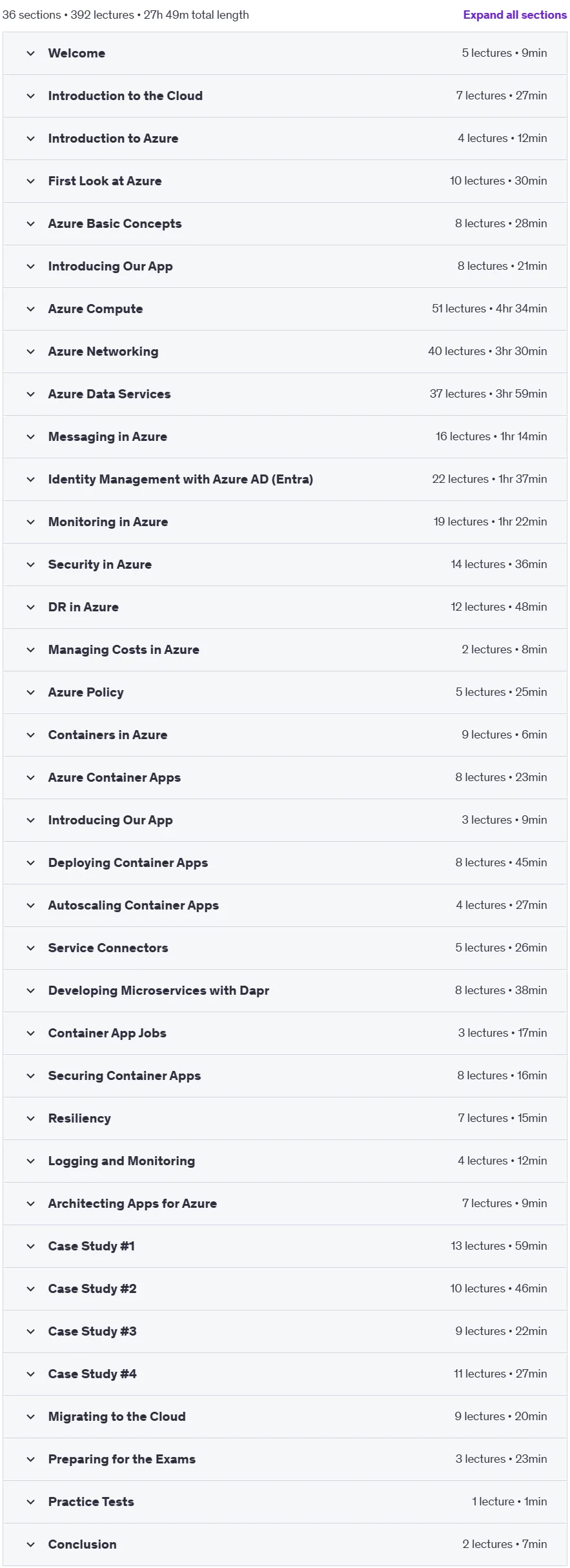Open Managing Costs in Azure section
570x1568 pixels.
point(285,649)
